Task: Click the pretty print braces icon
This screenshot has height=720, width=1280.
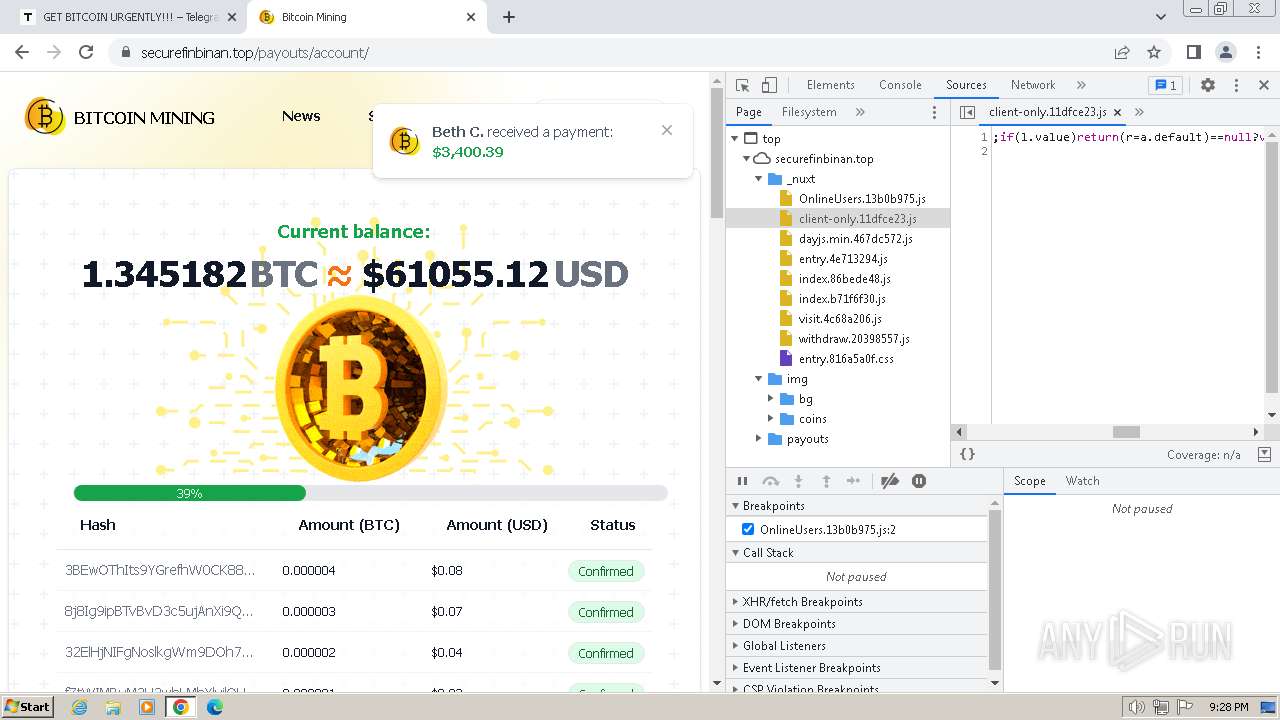Action: [967, 454]
